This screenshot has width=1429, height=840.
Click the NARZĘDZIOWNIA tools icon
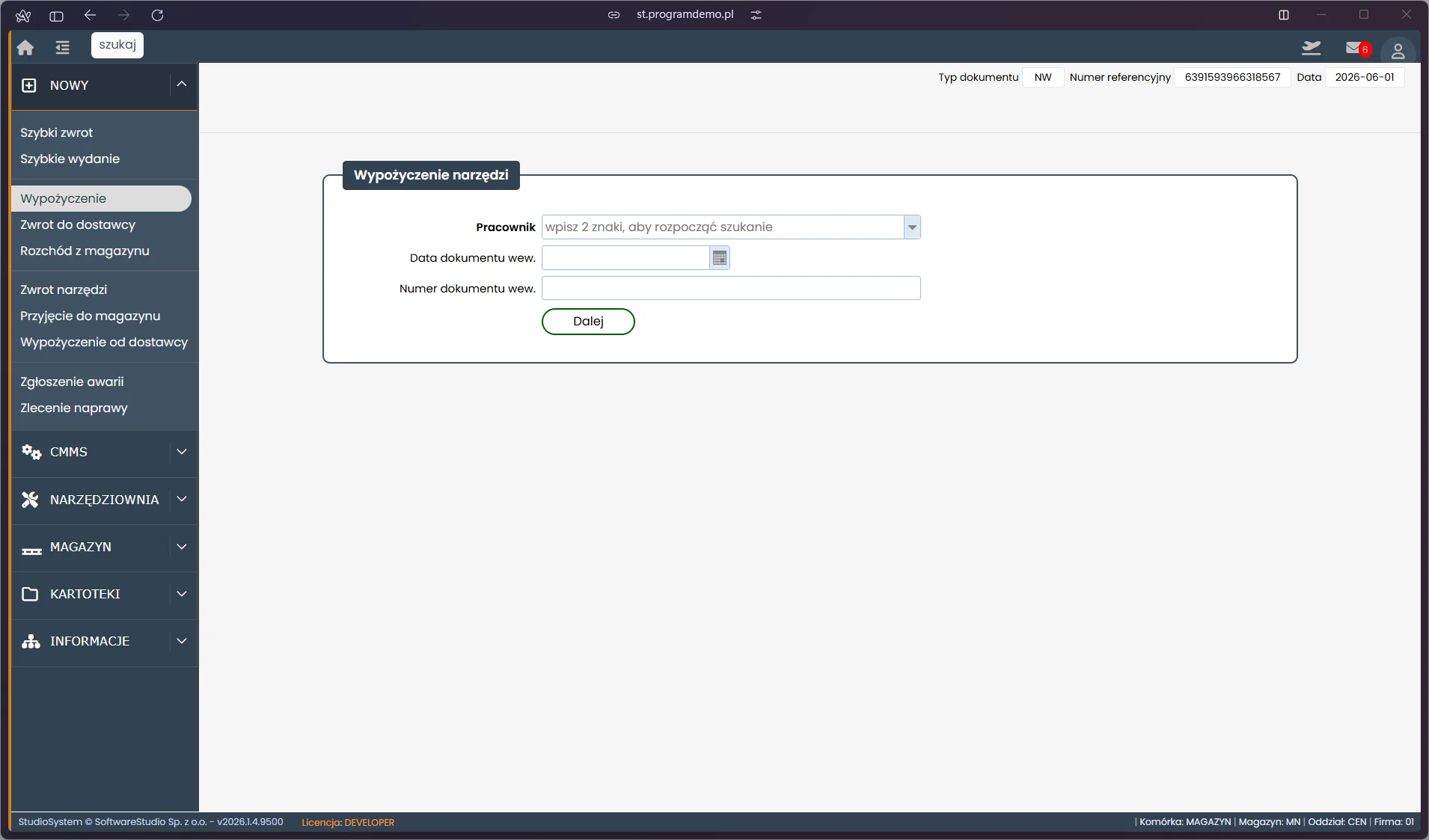point(30,500)
